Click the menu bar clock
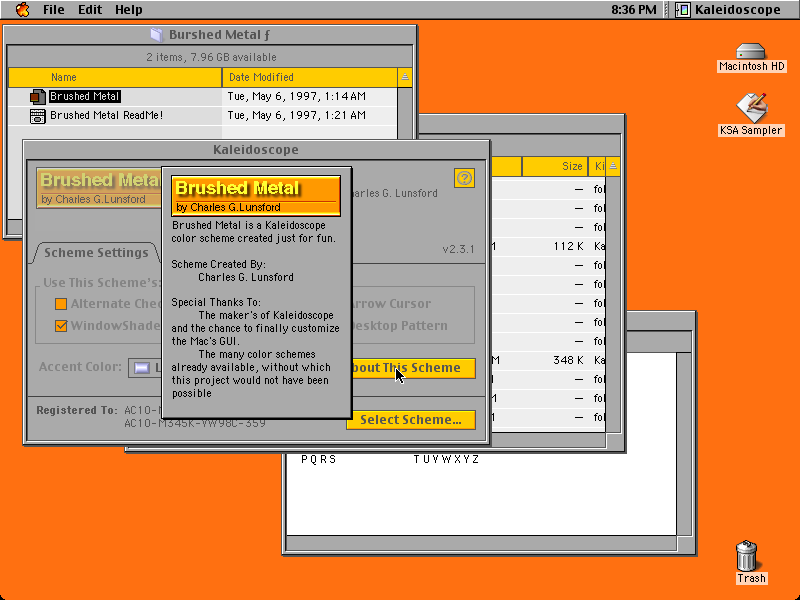800x600 pixels. tap(634, 10)
